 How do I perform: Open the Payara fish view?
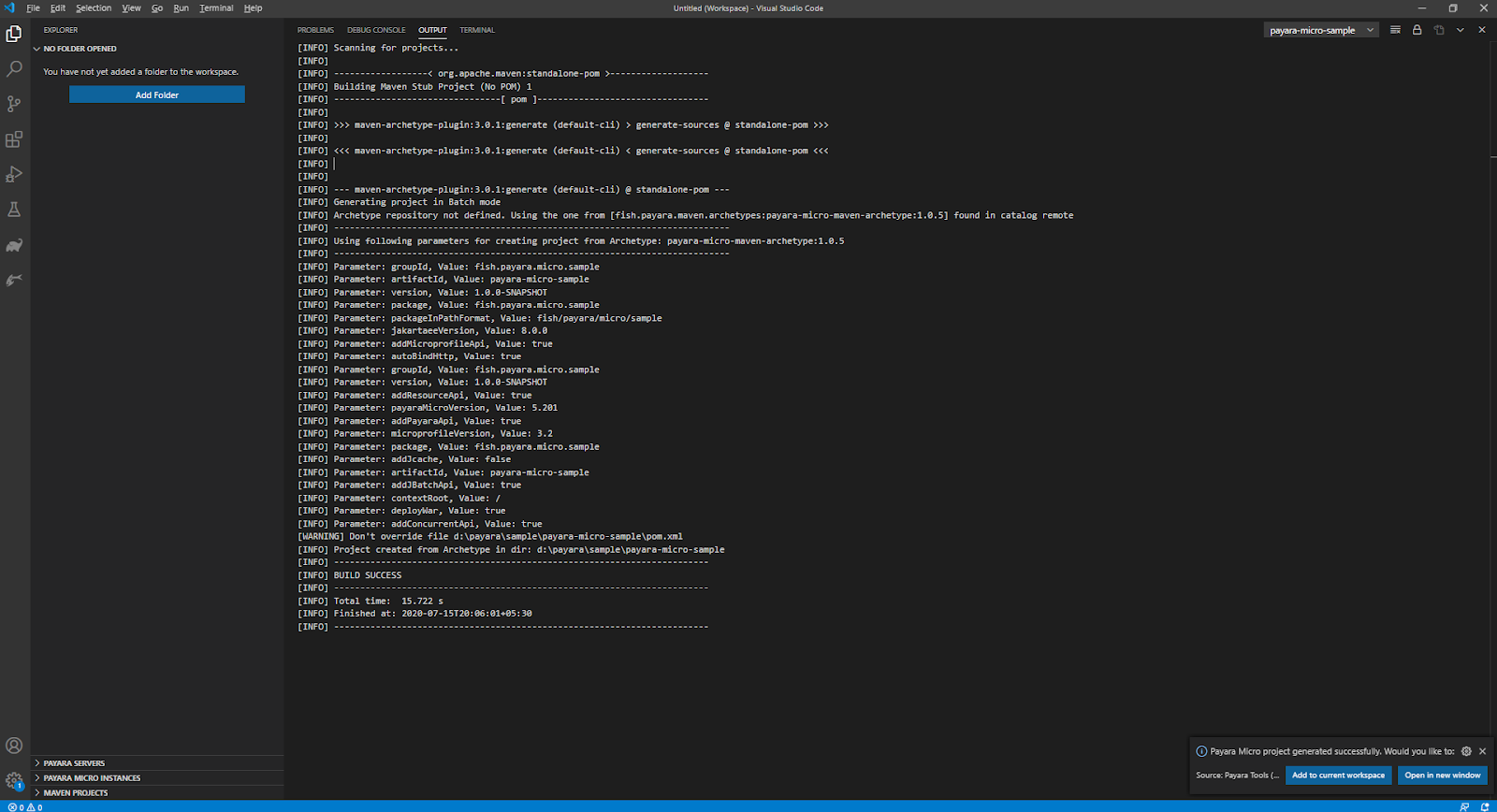click(14, 280)
